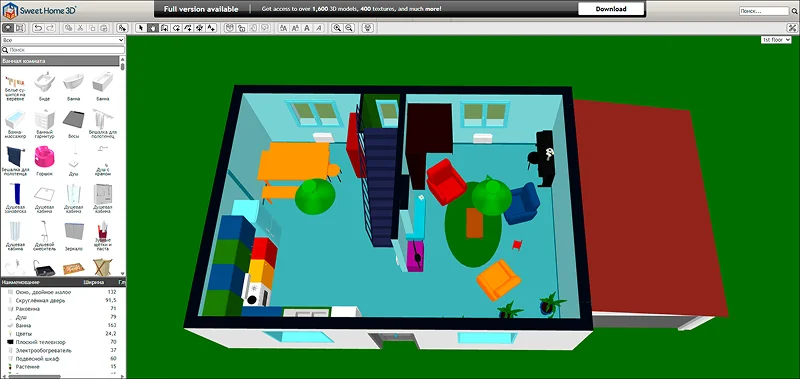The width and height of the screenshot is (800, 379).
Task: Choose the Create walls tool
Action: [x=164, y=28]
